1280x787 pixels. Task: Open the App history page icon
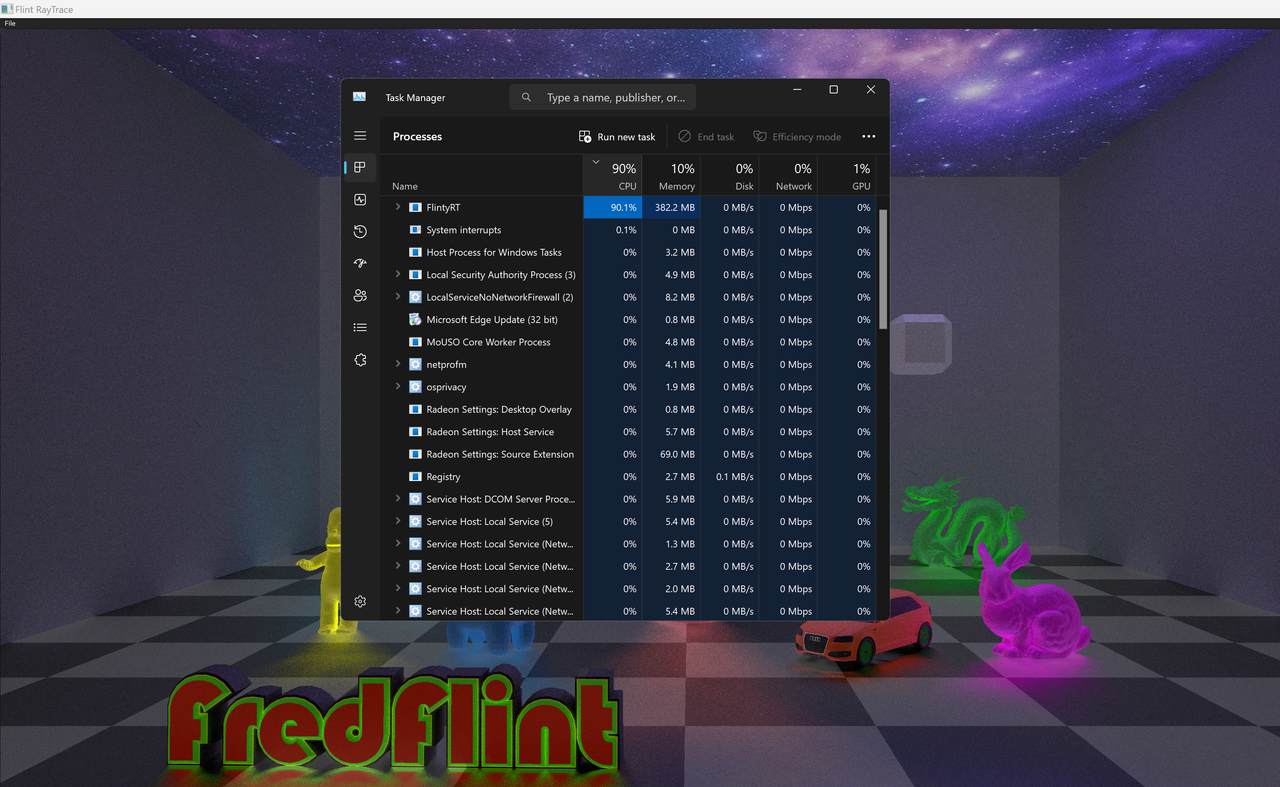point(360,232)
